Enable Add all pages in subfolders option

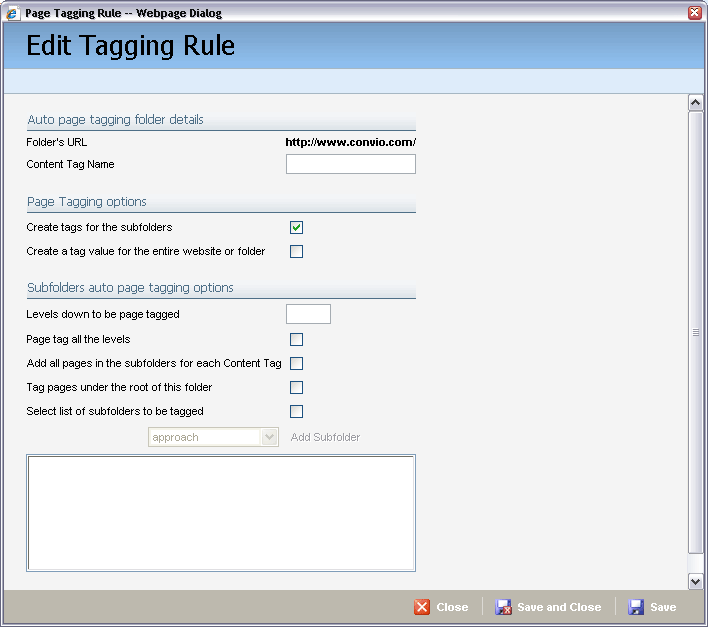click(x=296, y=364)
